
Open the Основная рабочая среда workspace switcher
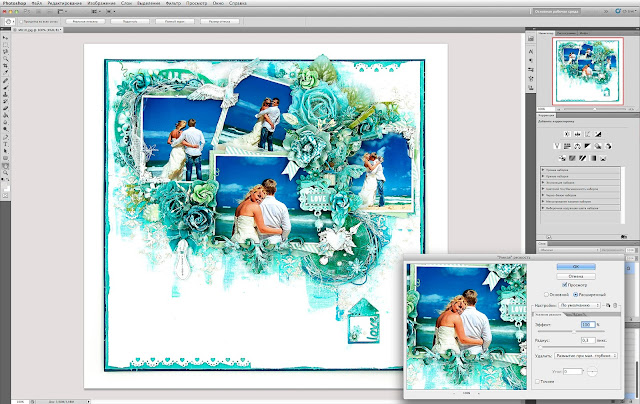(556, 11)
